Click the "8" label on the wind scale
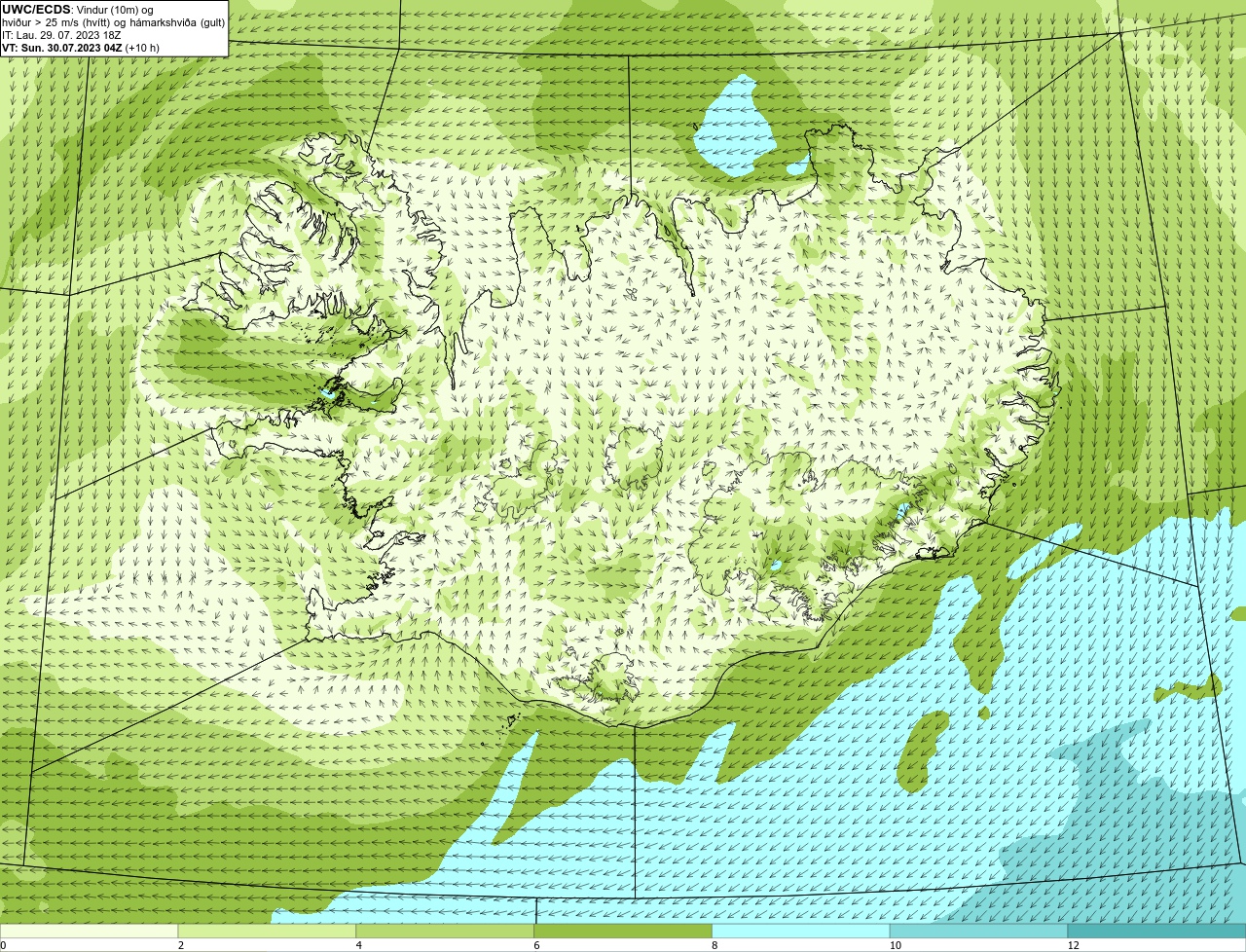This screenshot has width=1246, height=952. click(715, 945)
